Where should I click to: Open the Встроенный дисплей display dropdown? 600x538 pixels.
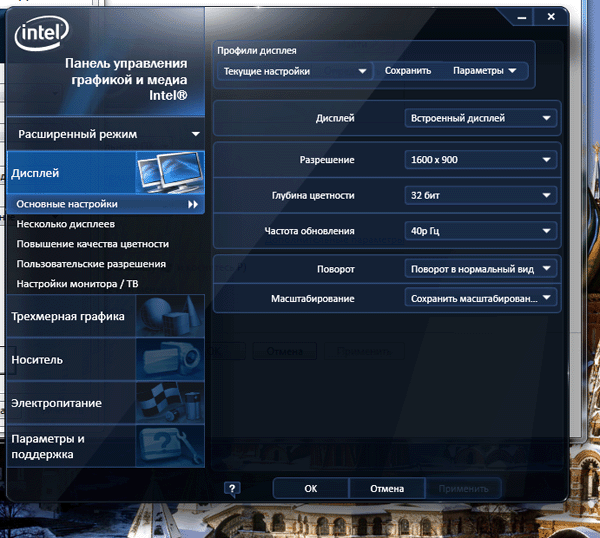[x=481, y=118]
